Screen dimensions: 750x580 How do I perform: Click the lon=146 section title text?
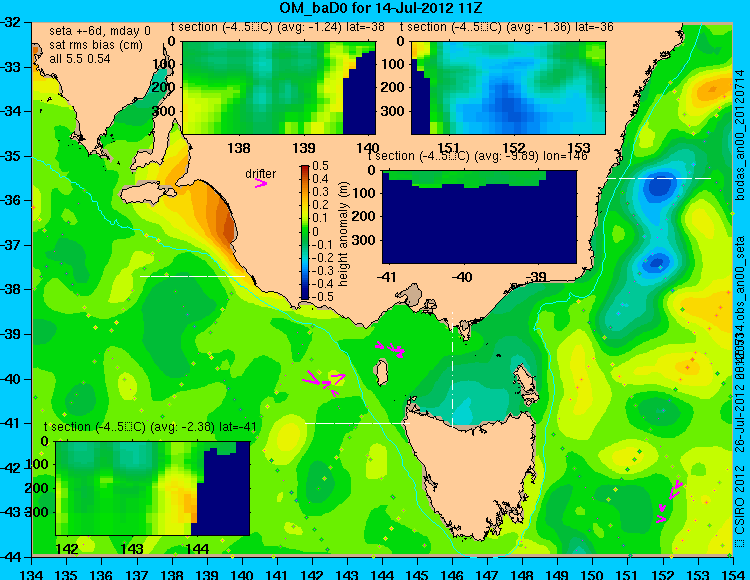[x=477, y=156]
